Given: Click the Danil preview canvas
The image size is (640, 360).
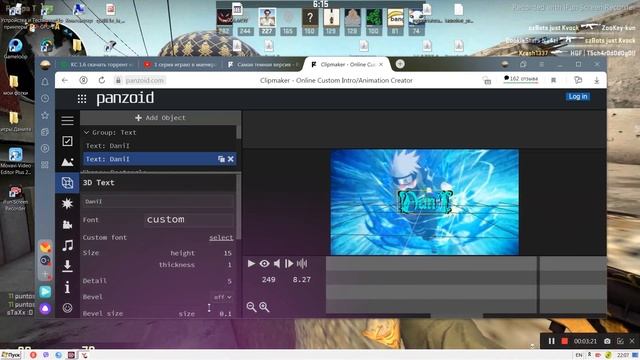Looking at the screenshot, I should [424, 202].
